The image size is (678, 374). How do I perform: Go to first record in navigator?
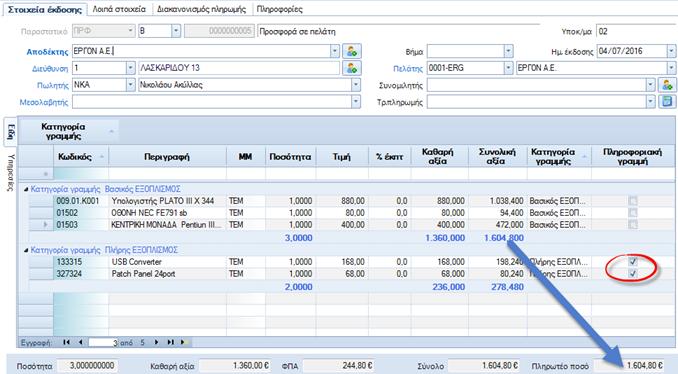click(66, 342)
